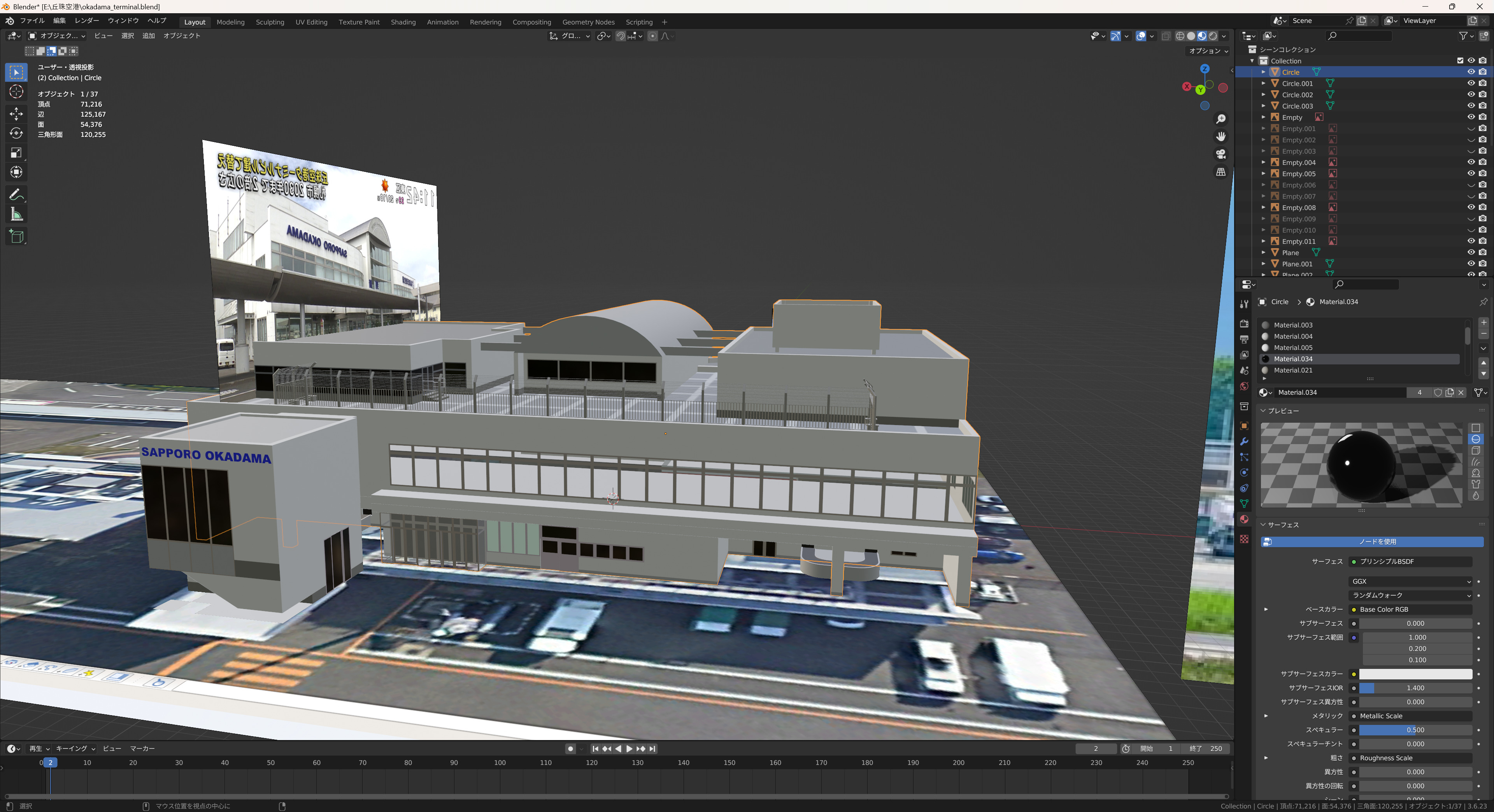Image resolution: width=1494 pixels, height=812 pixels.
Task: Unlink Material.034 with the X button
Action: click(1461, 392)
